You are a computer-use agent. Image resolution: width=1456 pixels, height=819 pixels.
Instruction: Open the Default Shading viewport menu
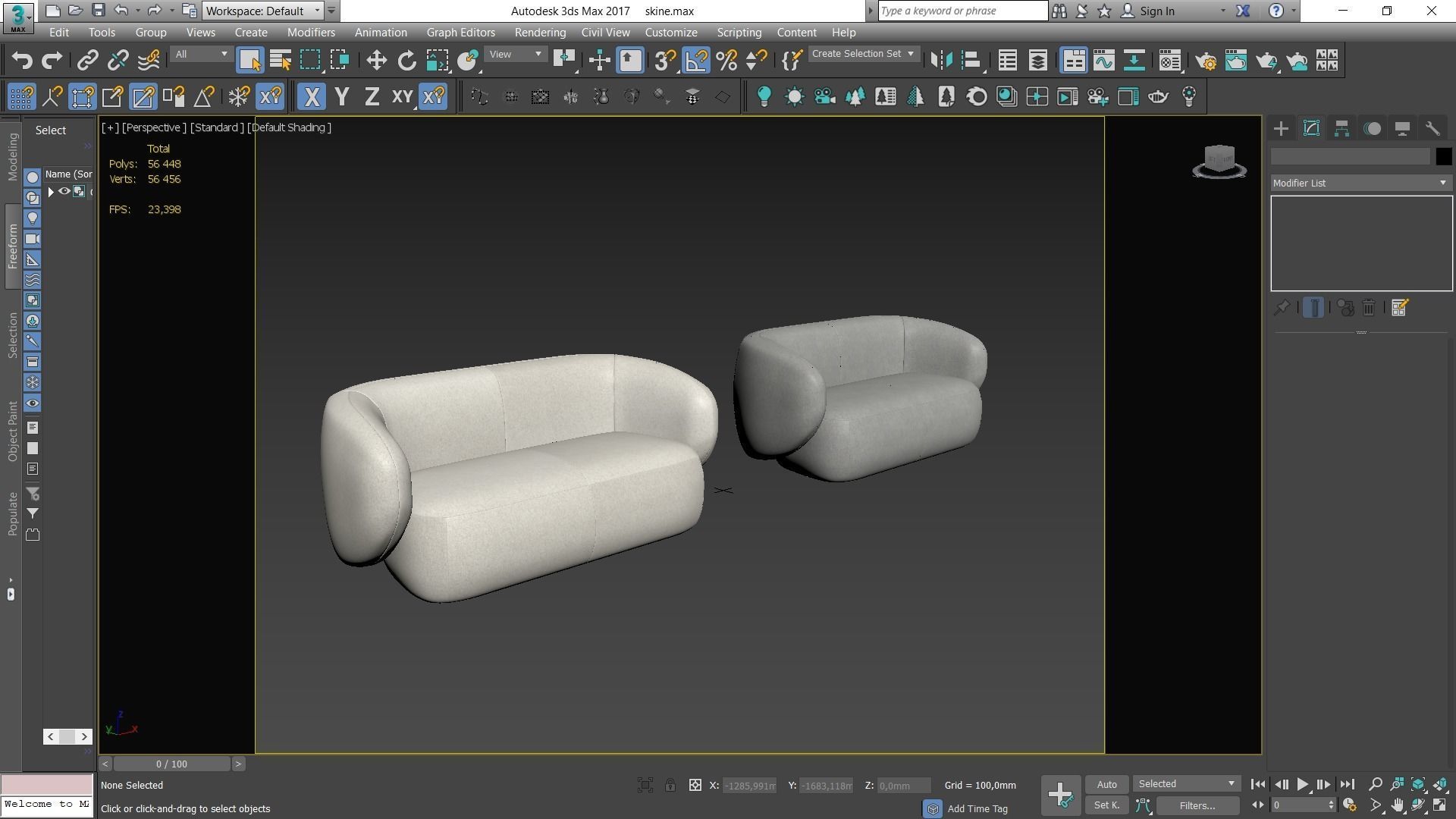[x=290, y=127]
